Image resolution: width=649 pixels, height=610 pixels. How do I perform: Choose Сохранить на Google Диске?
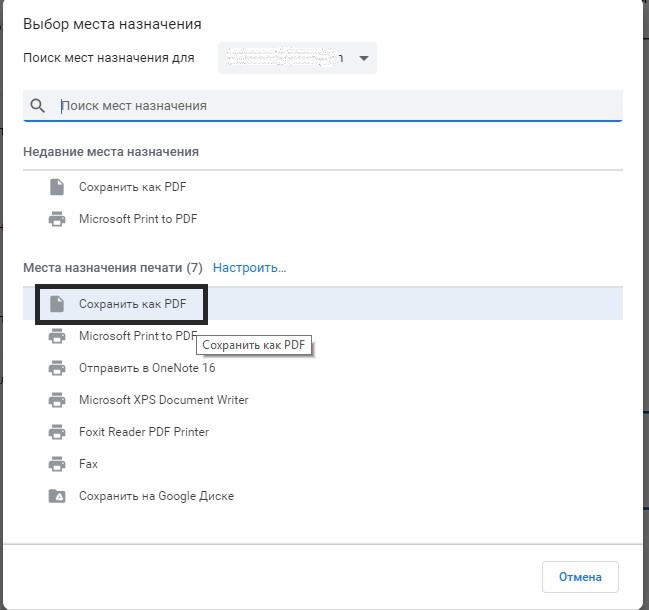[x=156, y=496]
